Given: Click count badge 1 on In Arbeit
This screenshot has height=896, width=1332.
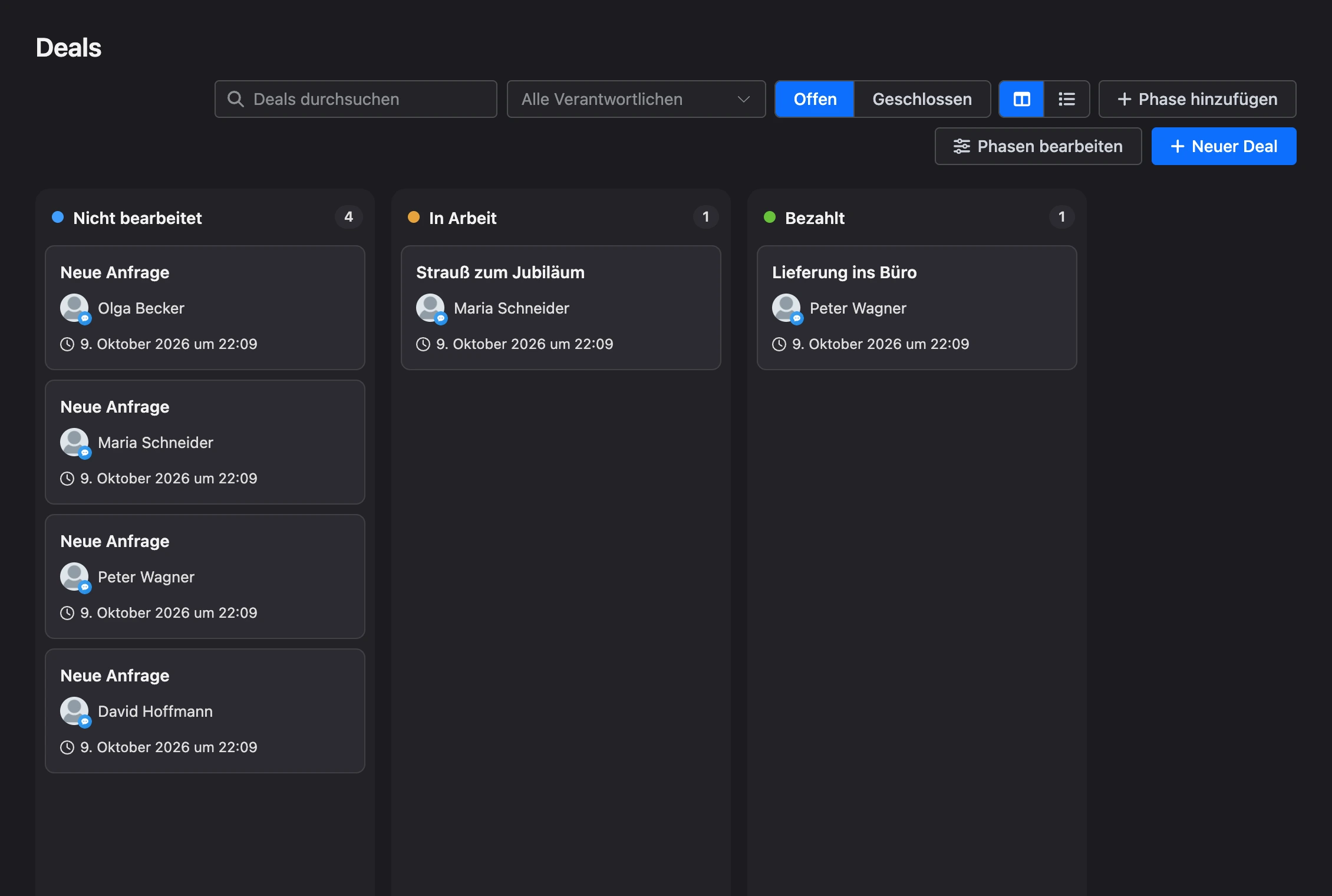Looking at the screenshot, I should tap(706, 217).
